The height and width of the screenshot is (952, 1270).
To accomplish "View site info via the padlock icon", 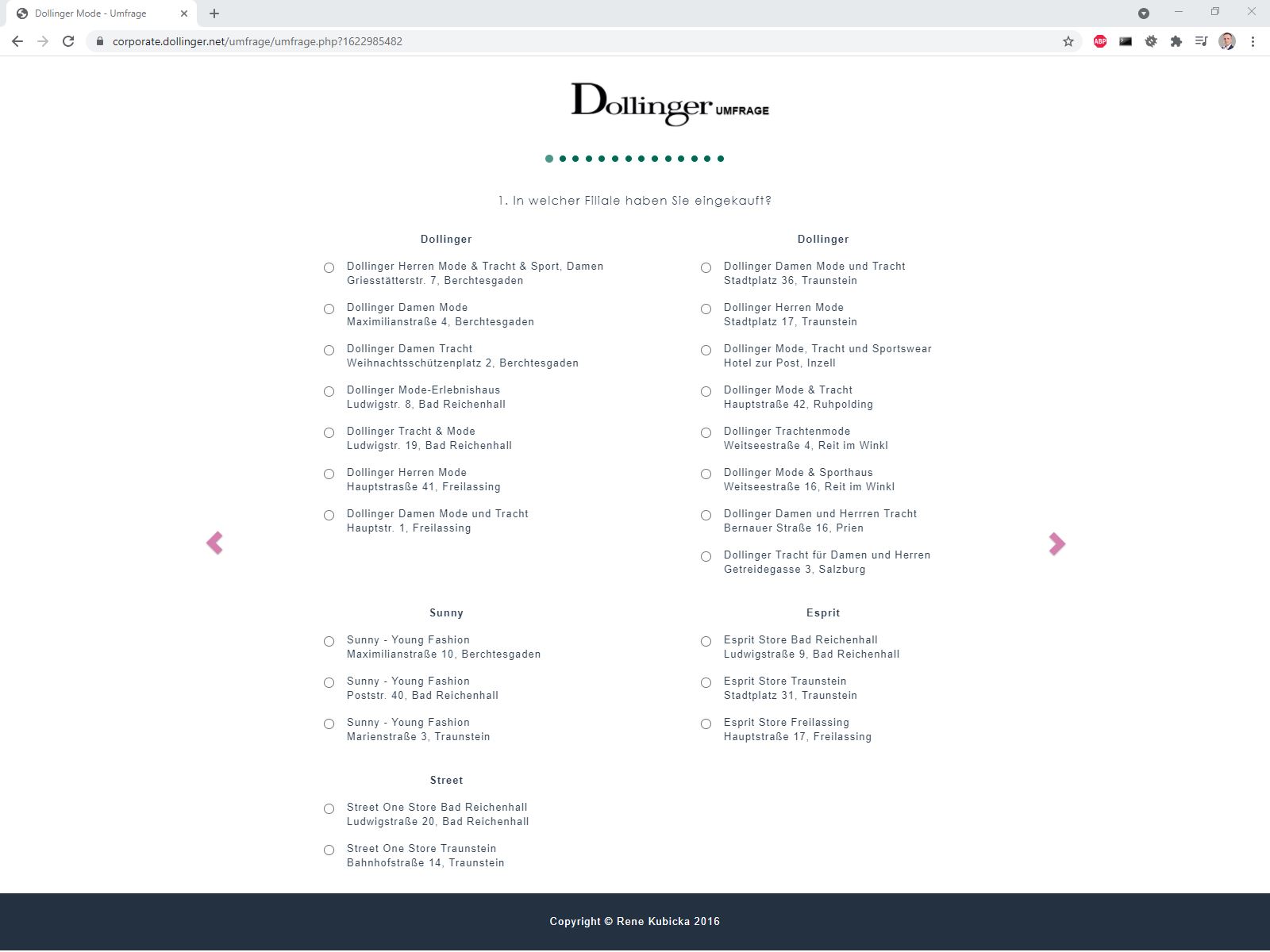I will 99,41.
